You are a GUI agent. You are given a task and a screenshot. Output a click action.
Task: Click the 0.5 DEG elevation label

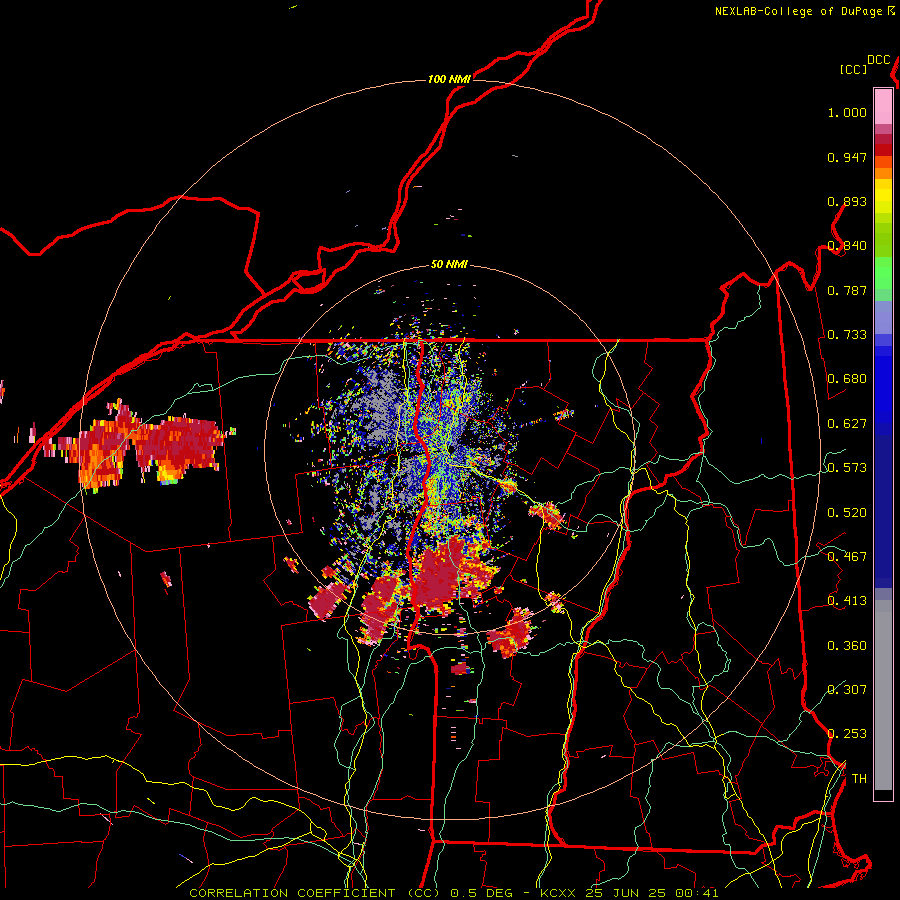point(482,893)
